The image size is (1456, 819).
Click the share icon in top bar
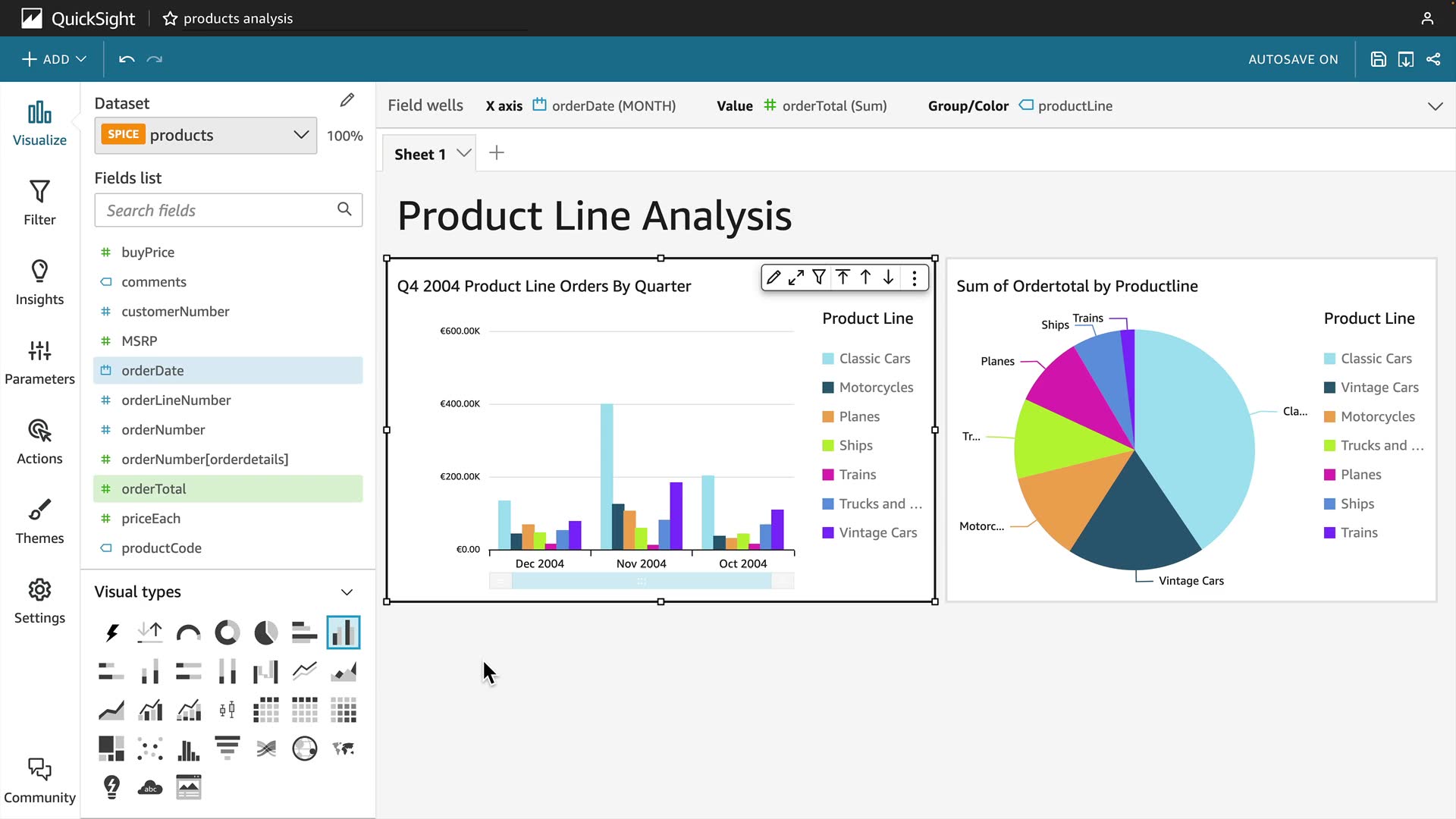coord(1433,59)
